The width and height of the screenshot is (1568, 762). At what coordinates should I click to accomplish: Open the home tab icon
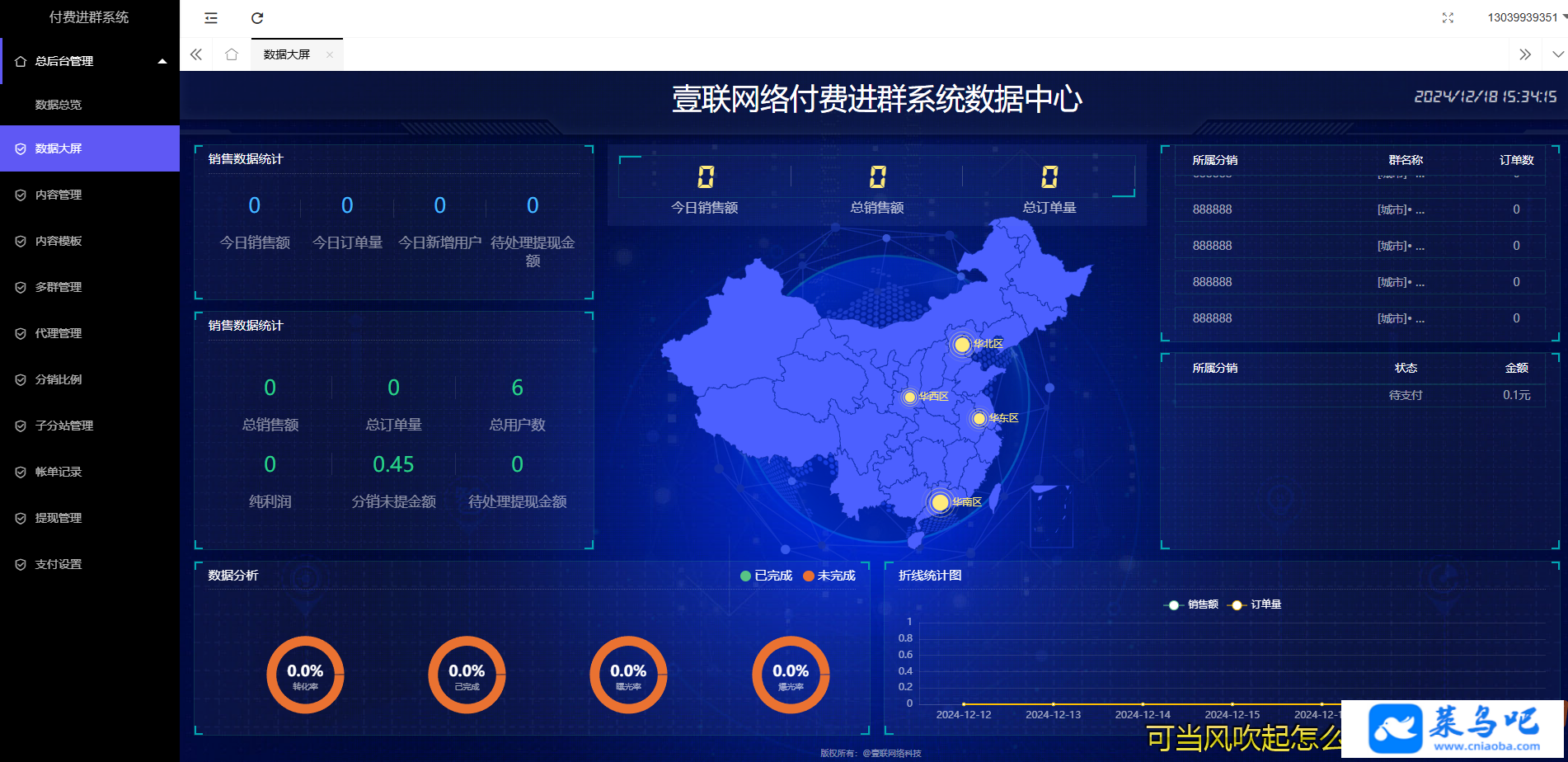(232, 54)
